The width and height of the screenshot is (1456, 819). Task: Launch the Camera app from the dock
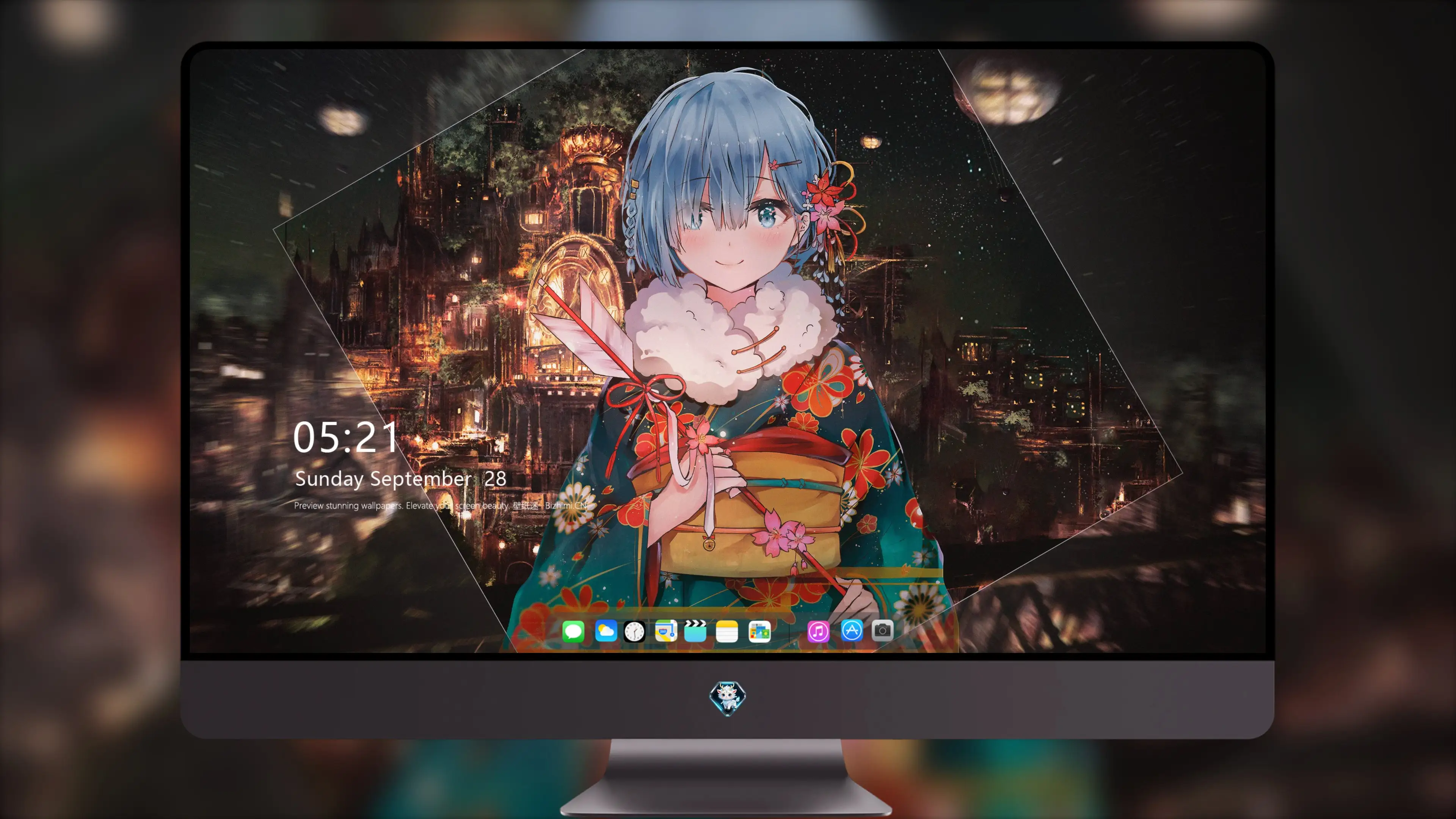(x=882, y=630)
